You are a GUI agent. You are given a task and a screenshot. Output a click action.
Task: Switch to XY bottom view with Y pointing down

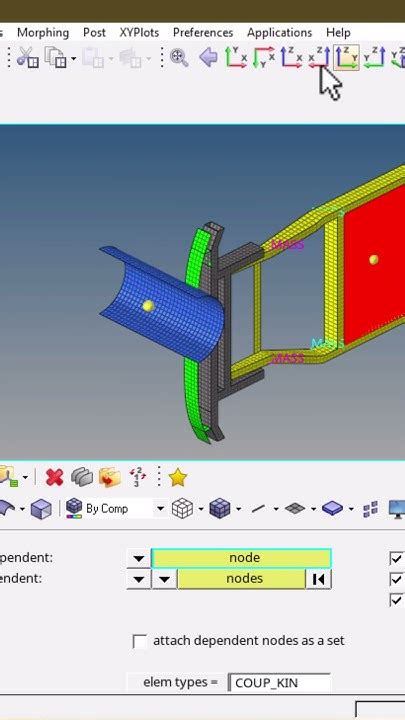click(x=264, y=58)
